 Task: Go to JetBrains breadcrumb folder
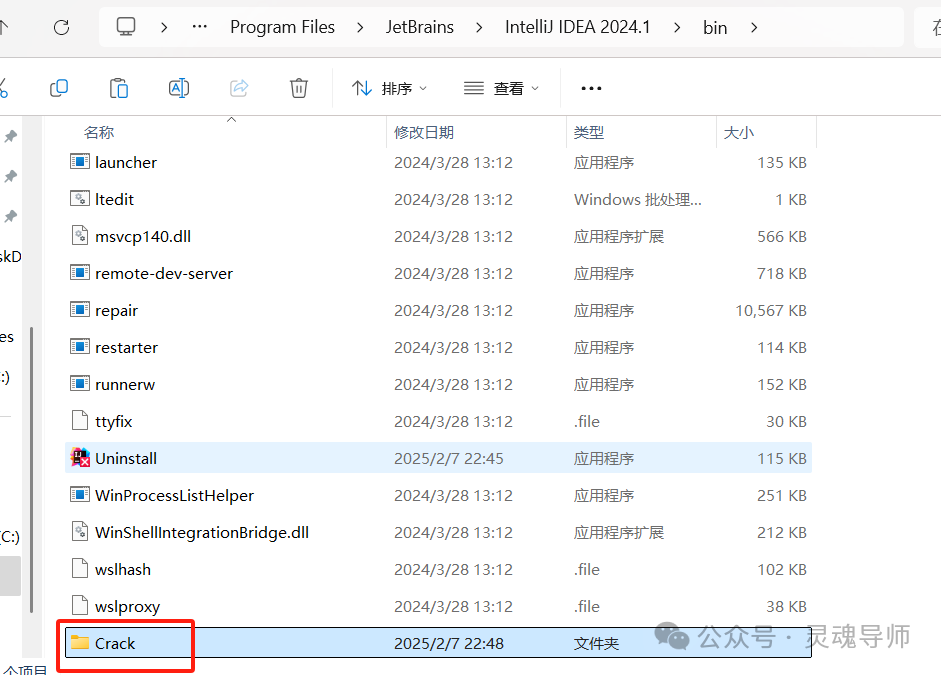coord(419,27)
